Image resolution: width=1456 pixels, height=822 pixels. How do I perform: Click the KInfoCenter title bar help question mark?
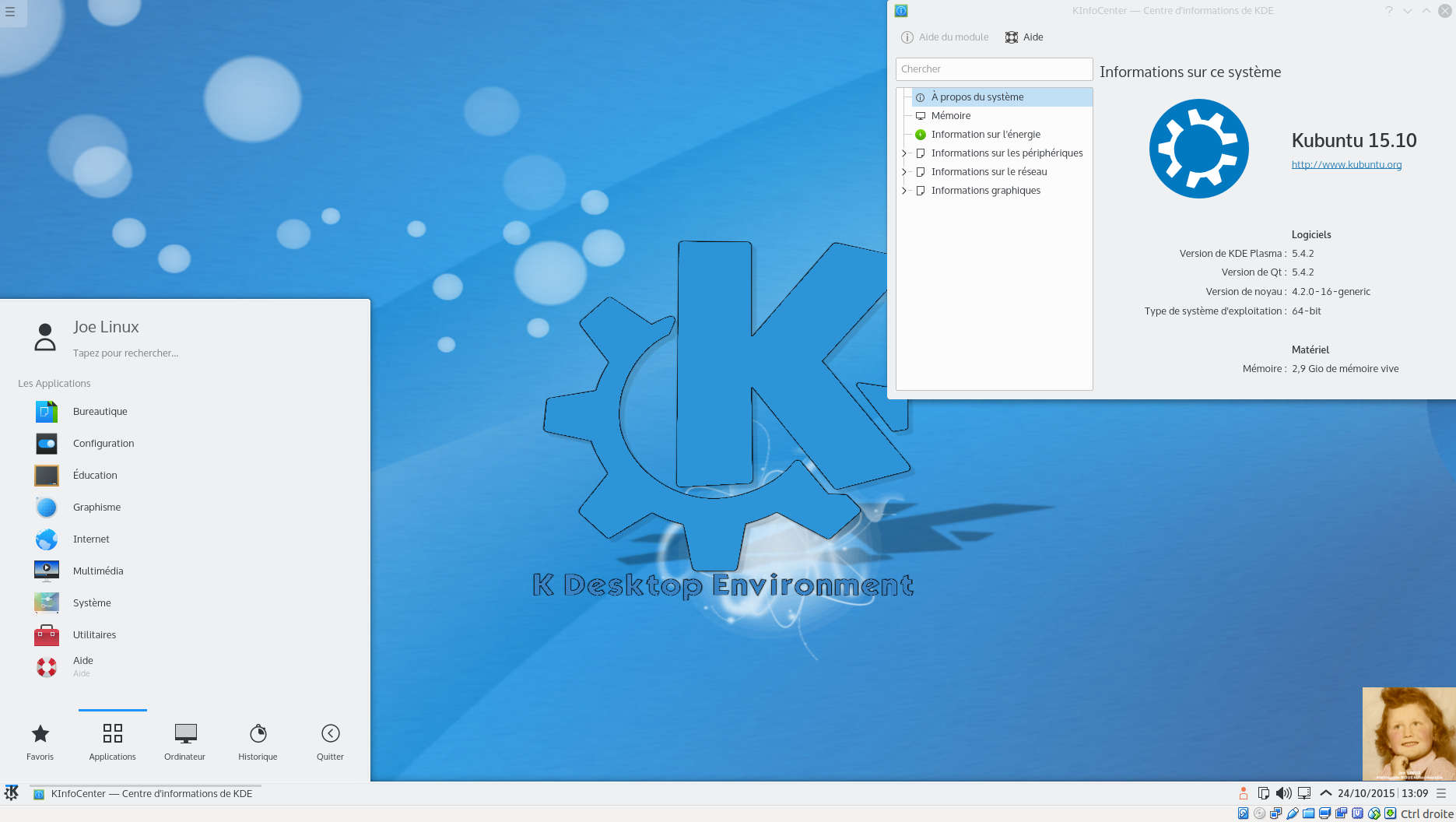click(1389, 11)
